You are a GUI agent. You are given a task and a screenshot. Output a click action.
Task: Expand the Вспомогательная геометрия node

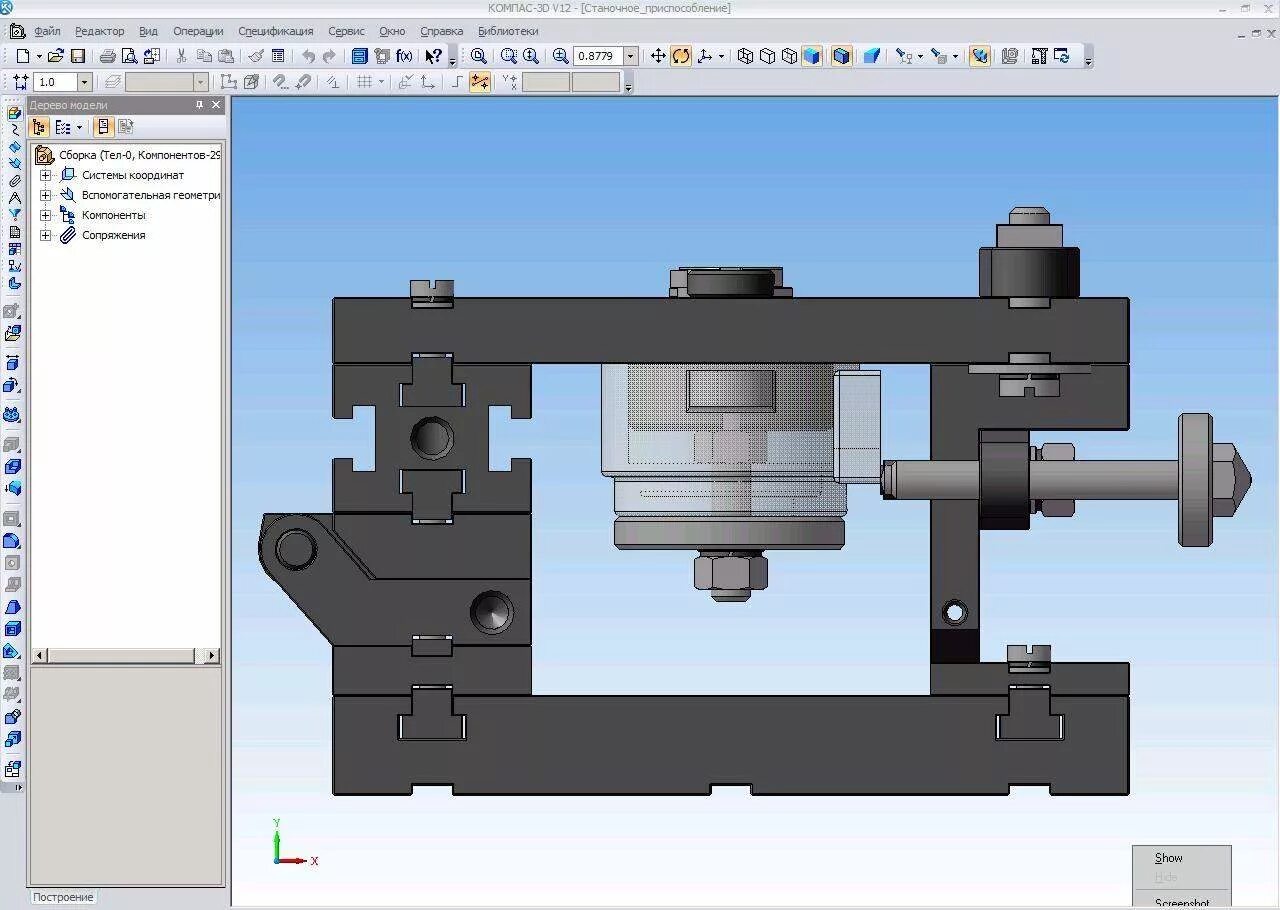45,195
